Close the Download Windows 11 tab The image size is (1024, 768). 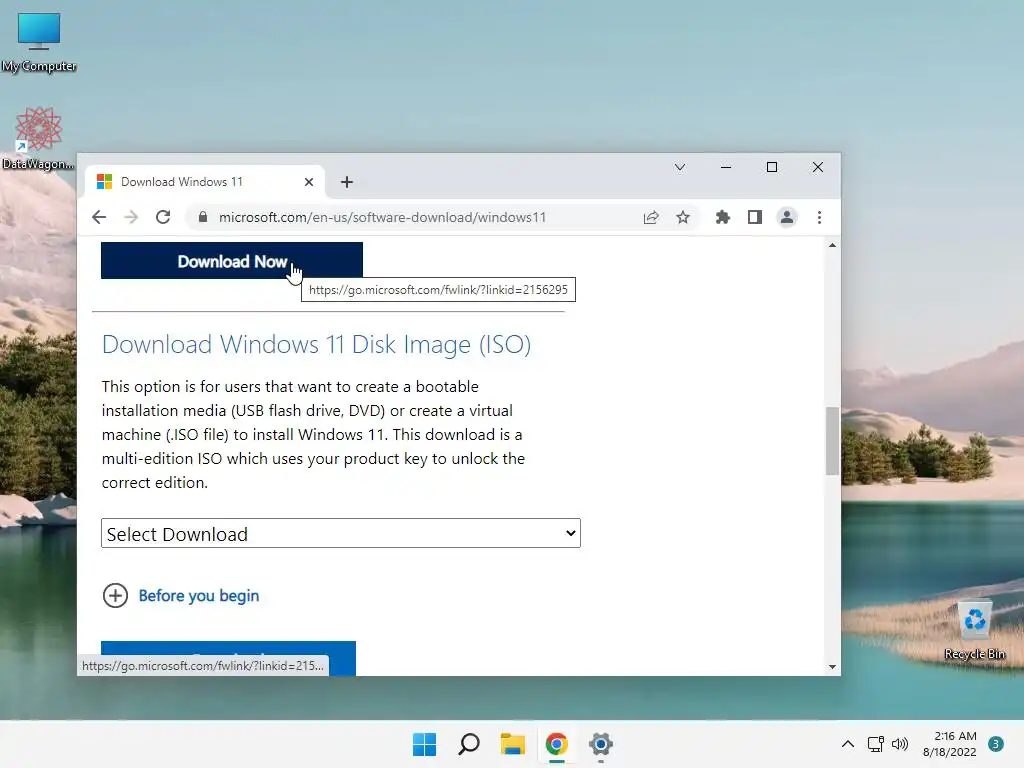click(309, 182)
